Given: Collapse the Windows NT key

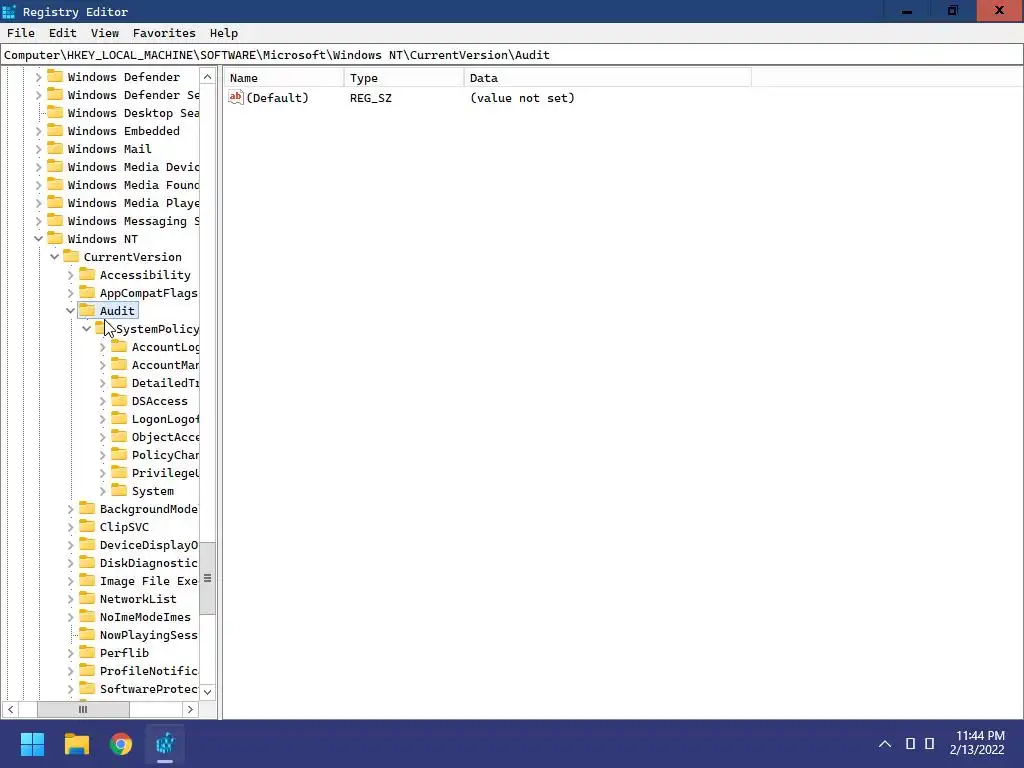Looking at the screenshot, I should tap(39, 239).
